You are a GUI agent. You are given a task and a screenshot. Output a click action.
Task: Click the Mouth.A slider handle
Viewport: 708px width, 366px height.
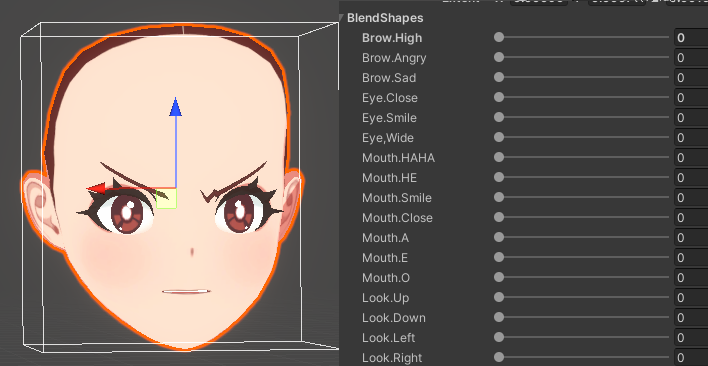click(499, 237)
